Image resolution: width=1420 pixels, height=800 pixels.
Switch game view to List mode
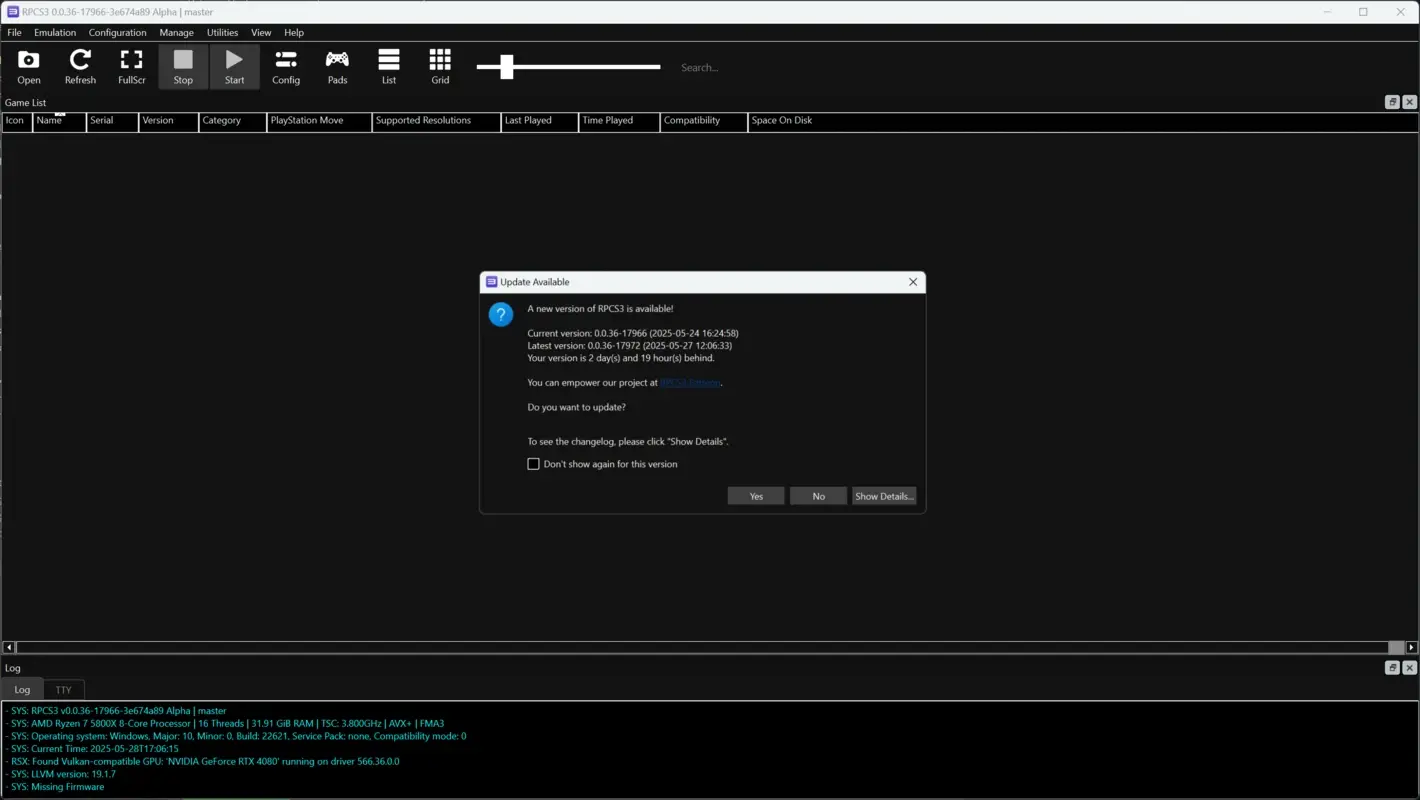[x=389, y=66]
